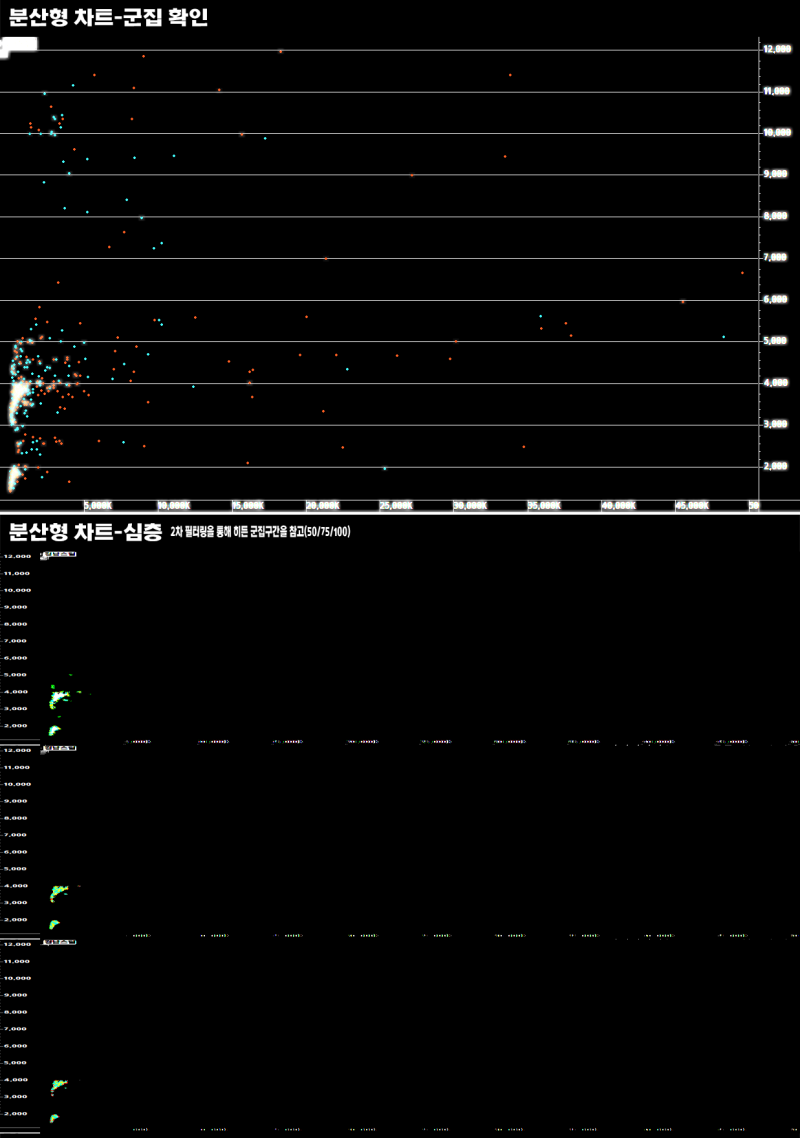Click the 10,000 label of the second deep-dive chart

[x=17, y=784]
